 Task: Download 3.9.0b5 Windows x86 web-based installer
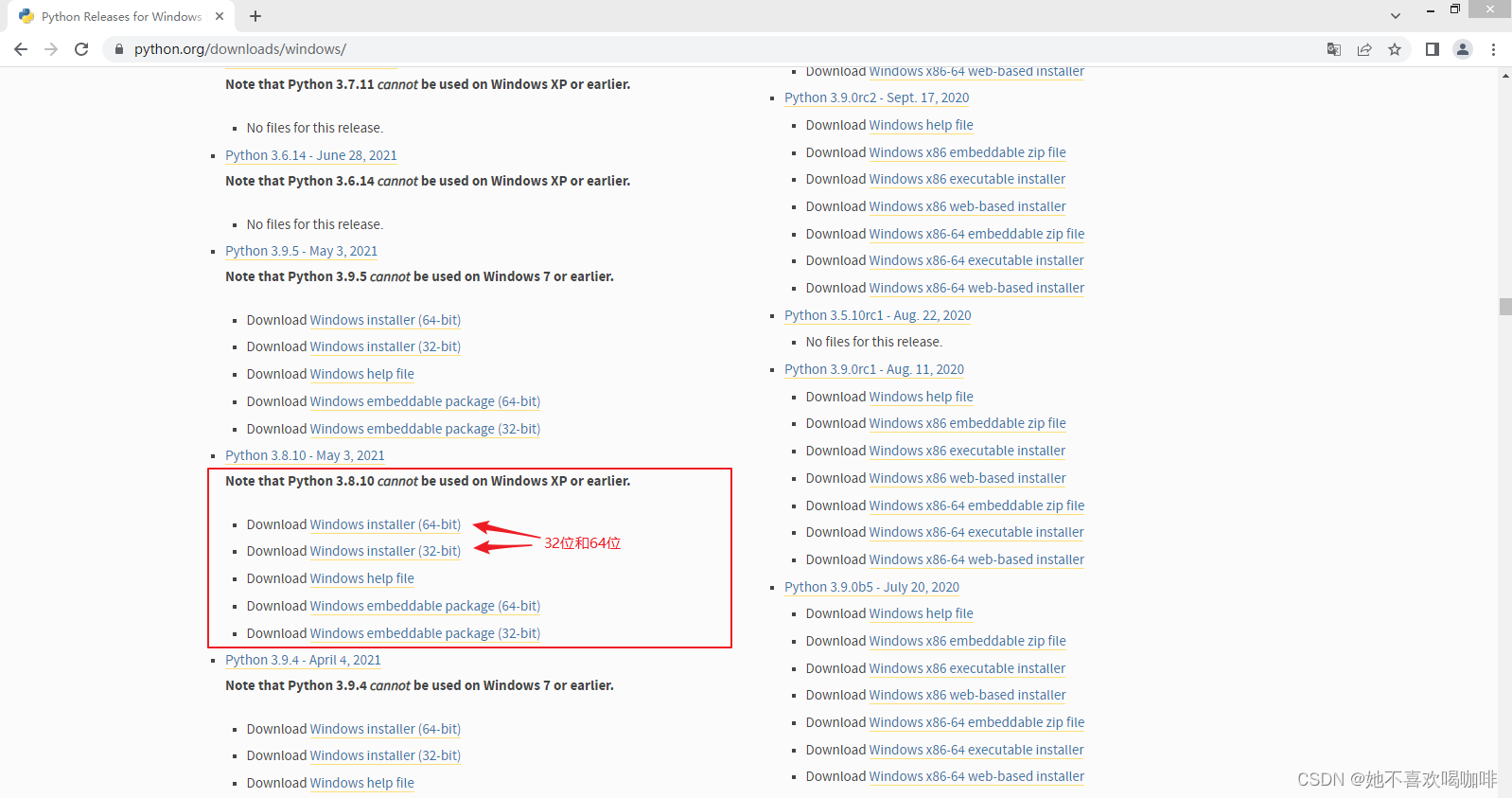tap(968, 695)
